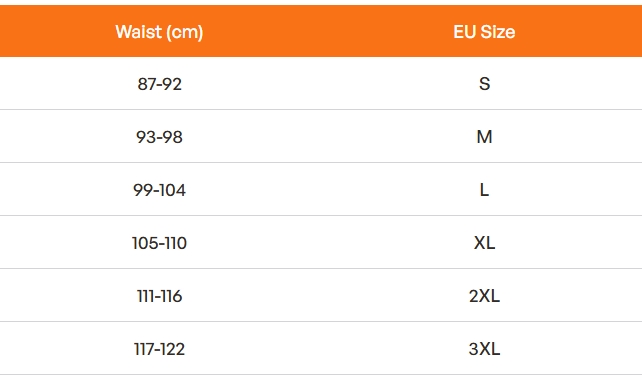Click the word Waist in the header

pyautogui.click(x=139, y=32)
